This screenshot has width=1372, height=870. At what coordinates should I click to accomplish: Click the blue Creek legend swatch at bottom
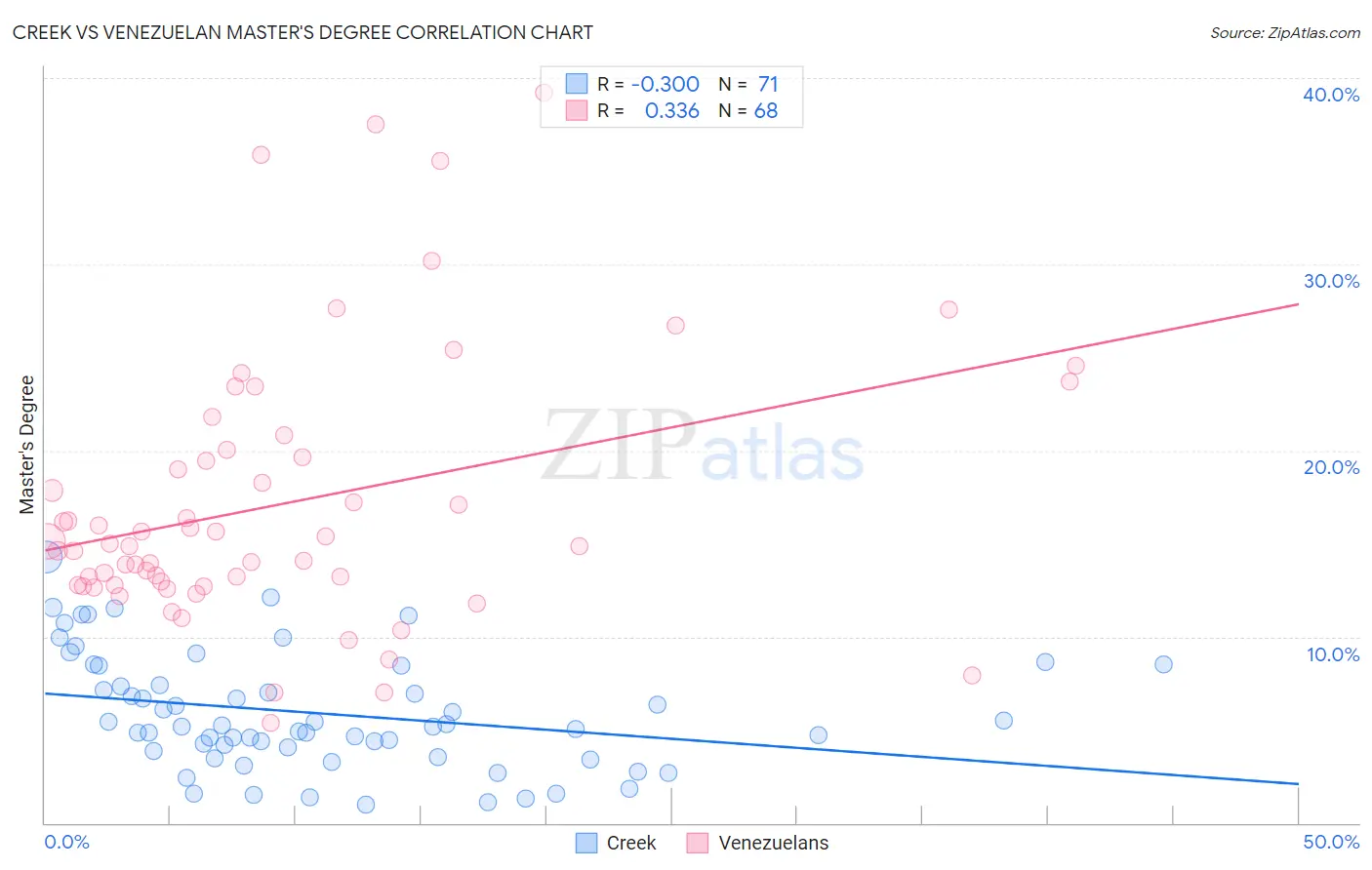[x=586, y=843]
